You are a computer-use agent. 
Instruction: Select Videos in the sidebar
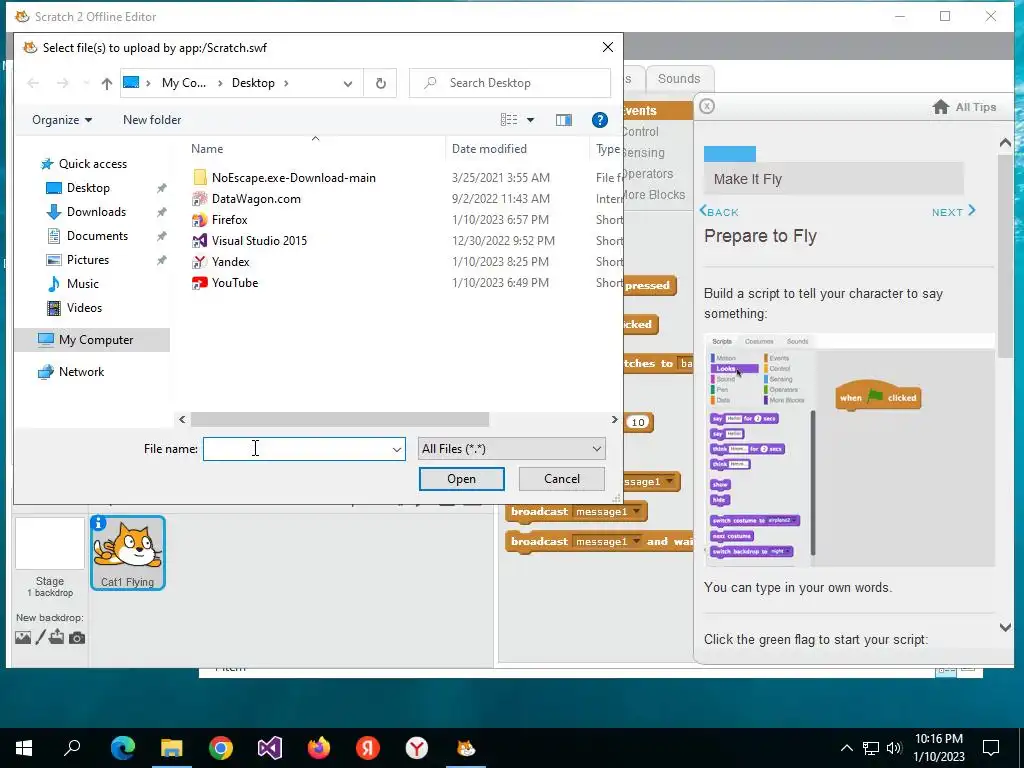pyautogui.click(x=84, y=308)
